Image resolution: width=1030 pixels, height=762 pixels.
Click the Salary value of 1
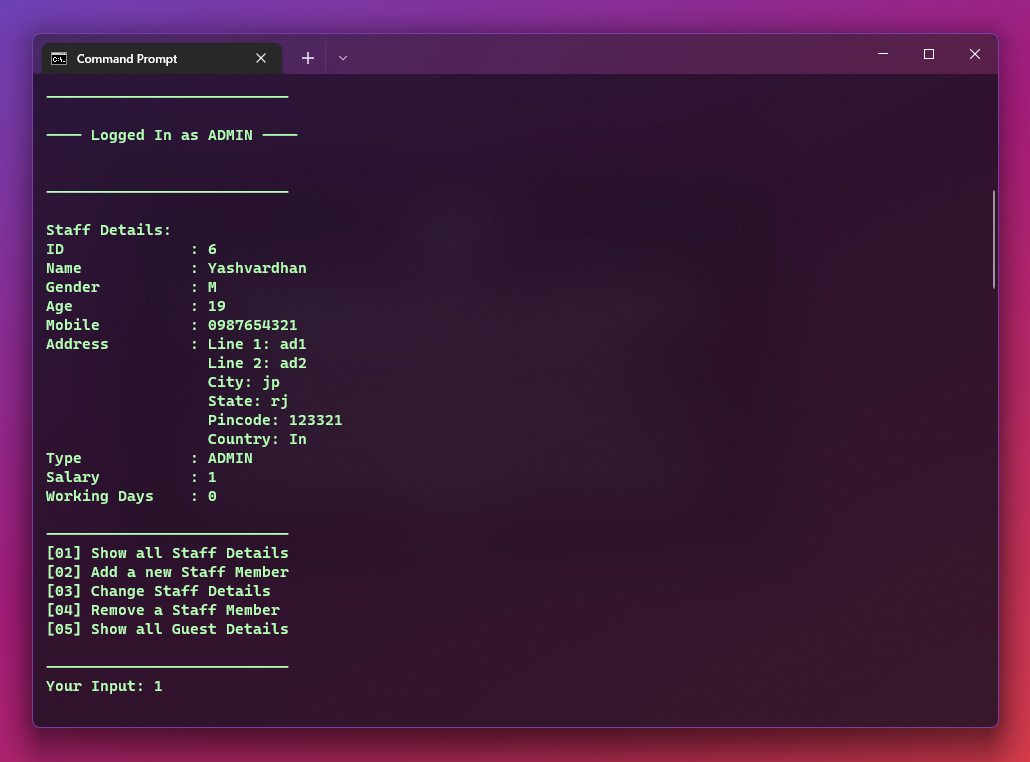click(x=211, y=476)
